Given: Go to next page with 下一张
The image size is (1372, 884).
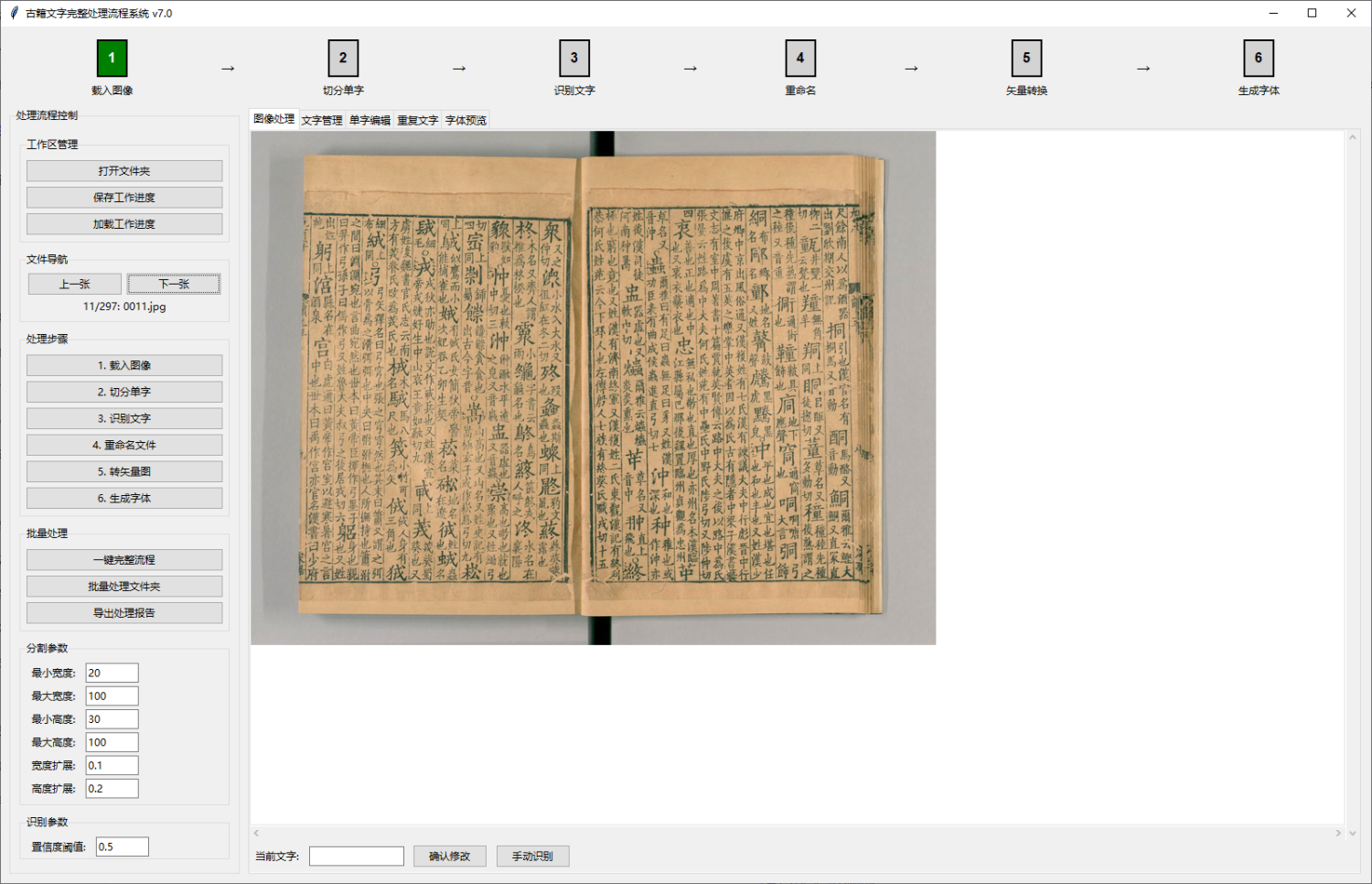Looking at the screenshot, I should 174,284.
